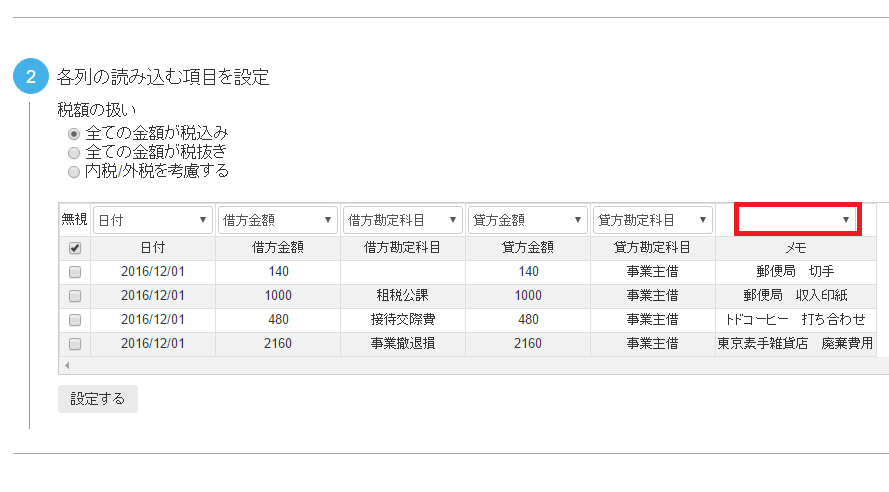
Task: Open the empty dropdown above メモ column
Action: point(797,219)
